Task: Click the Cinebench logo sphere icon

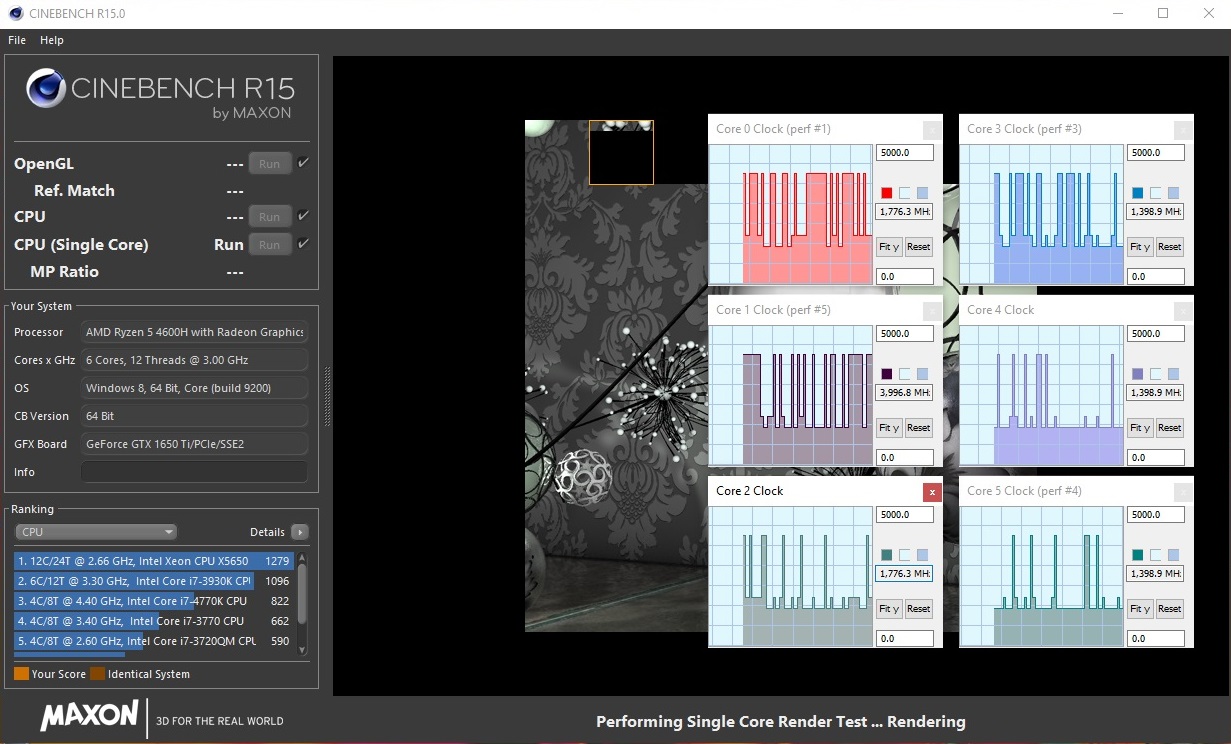Action: 46,89
